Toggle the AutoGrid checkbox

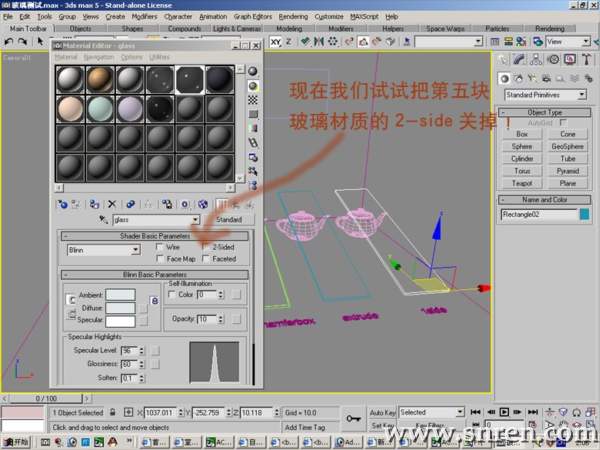click(563, 122)
